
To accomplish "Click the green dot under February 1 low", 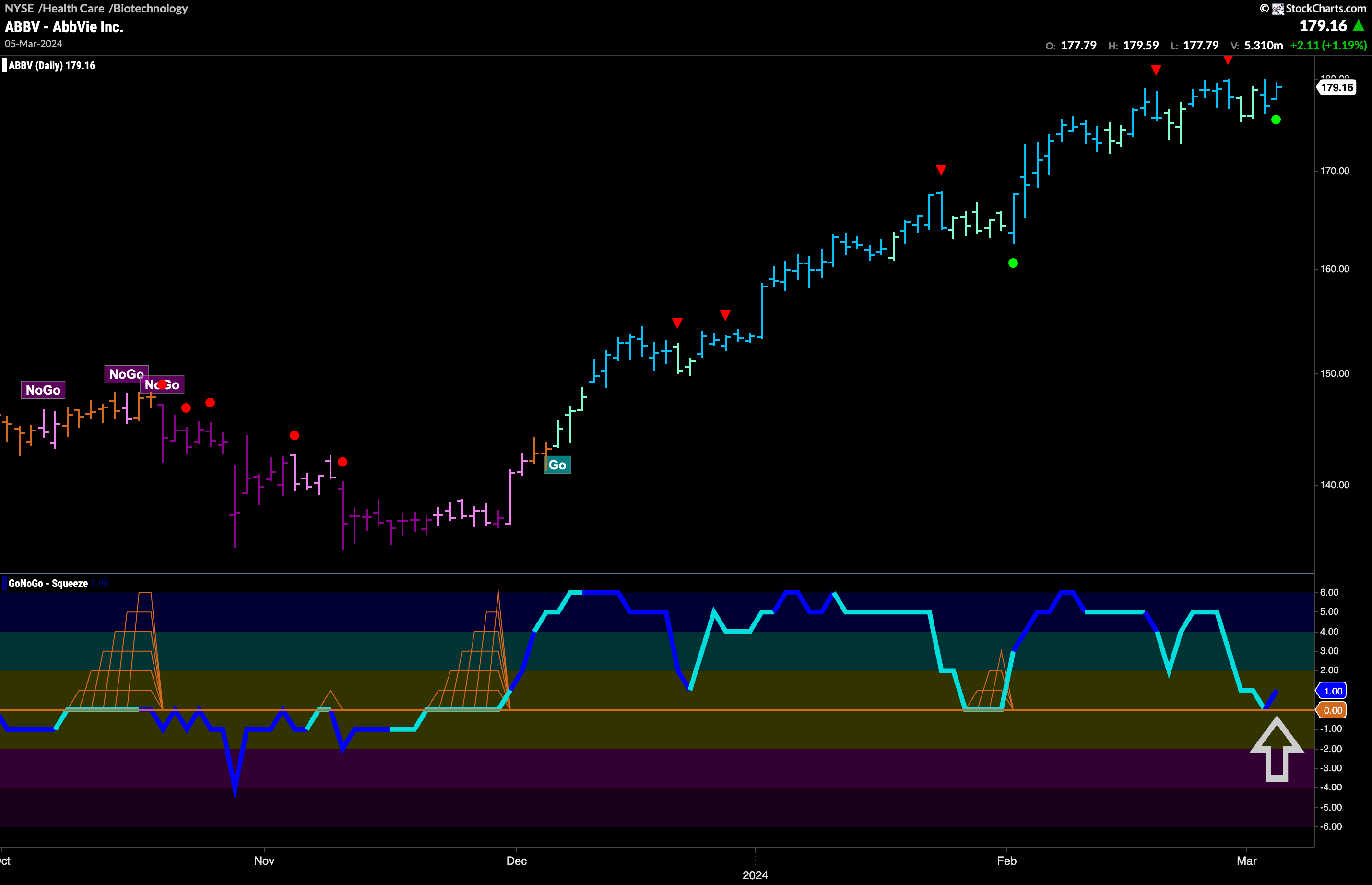I will (1013, 263).
